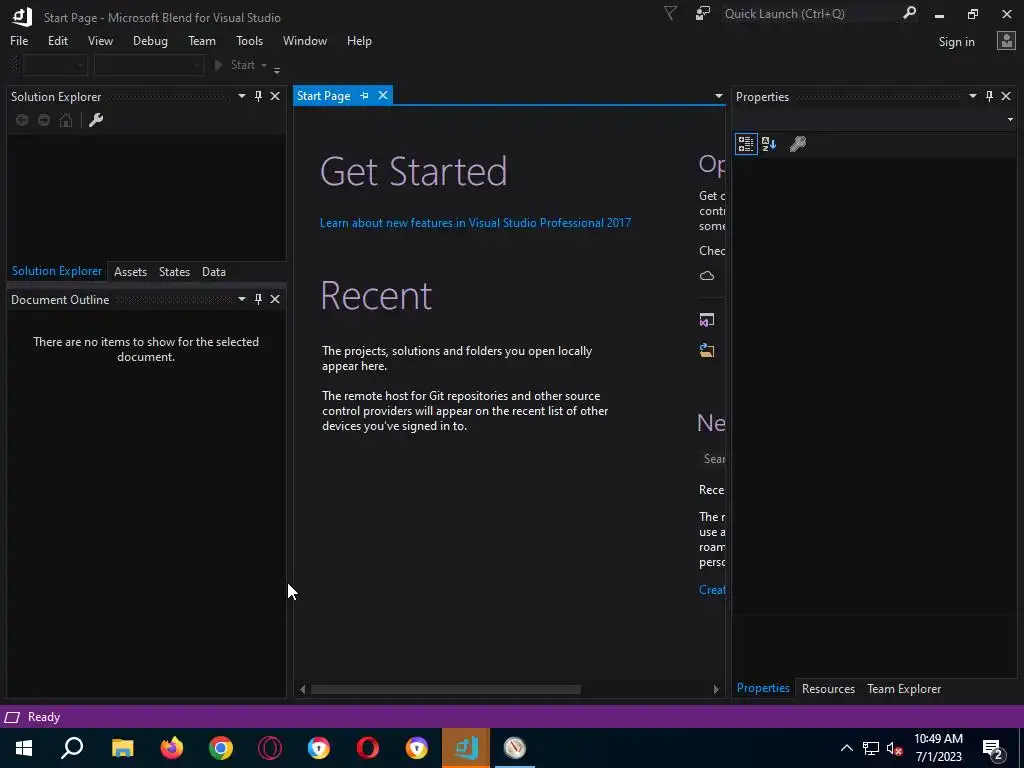Open Learn about new features link
The image size is (1024, 768).
[x=475, y=223]
